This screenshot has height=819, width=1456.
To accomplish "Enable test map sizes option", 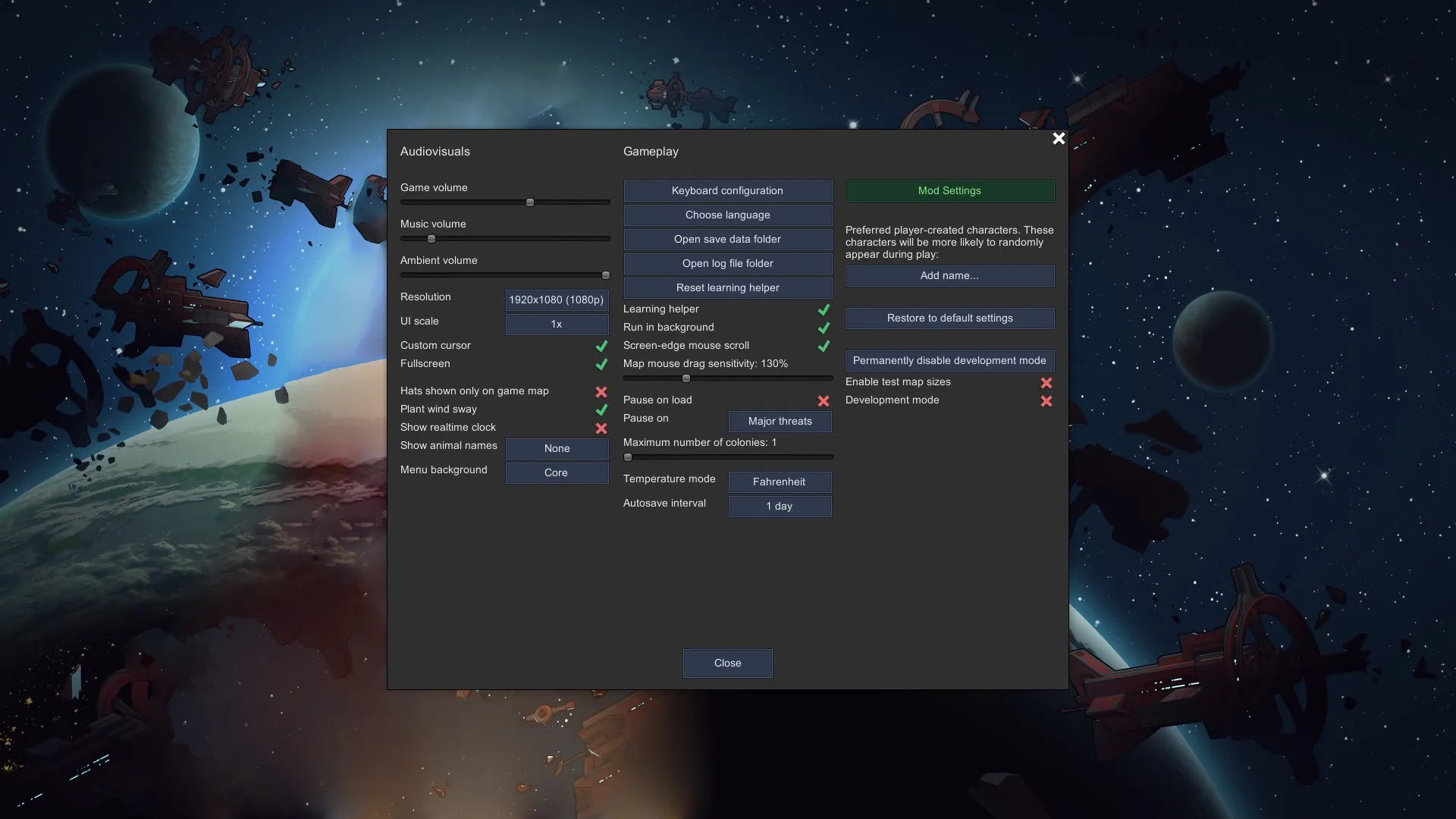I will pos(1046,382).
